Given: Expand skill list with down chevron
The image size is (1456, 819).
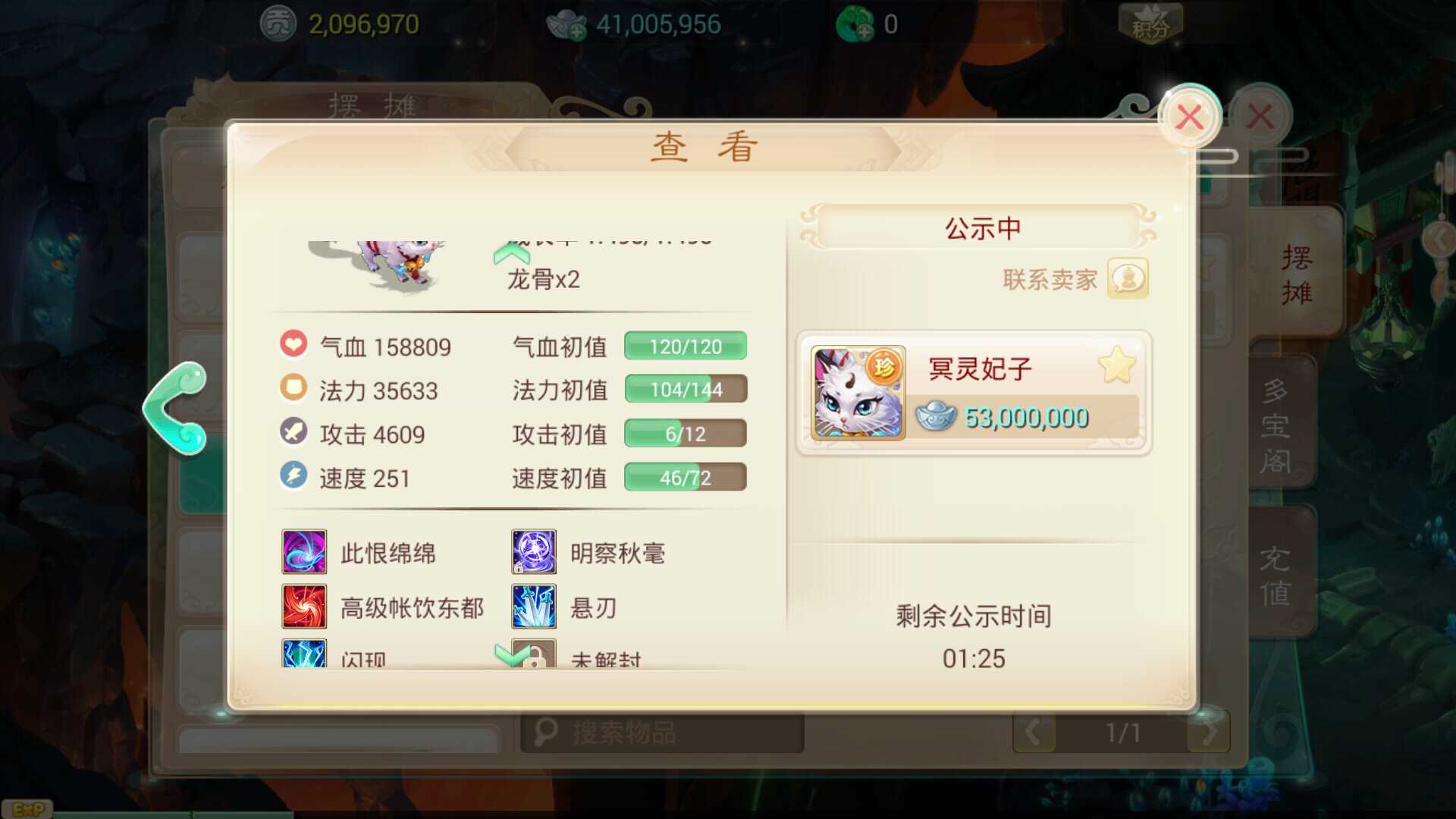Looking at the screenshot, I should tap(513, 655).
